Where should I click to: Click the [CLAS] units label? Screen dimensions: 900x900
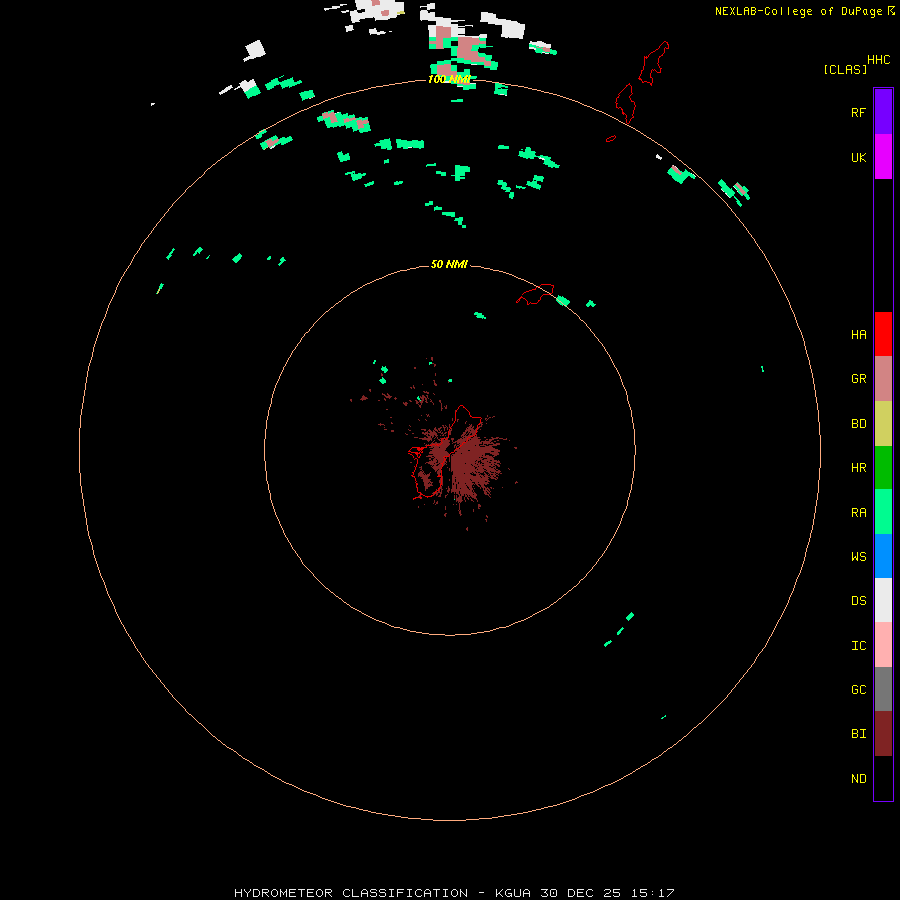pos(845,69)
